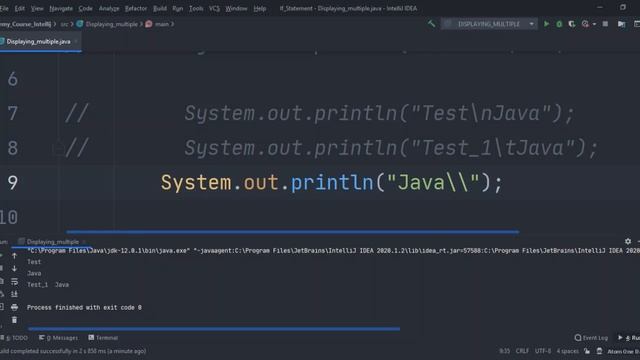Click the src breadcrumb in the navigation bar
This screenshot has height=360, width=640.
[64, 24]
